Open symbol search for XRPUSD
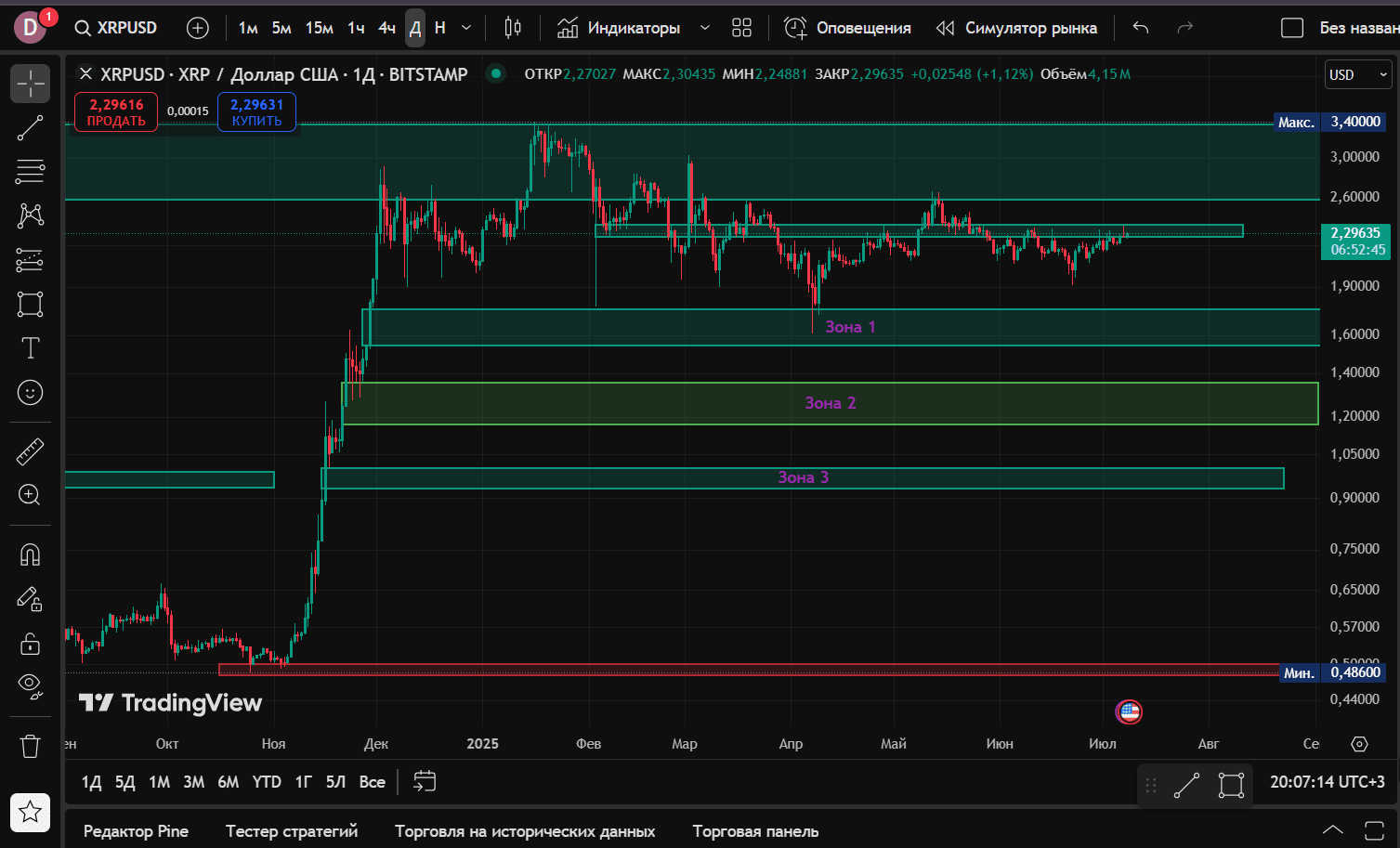1400x848 pixels. coord(116,28)
